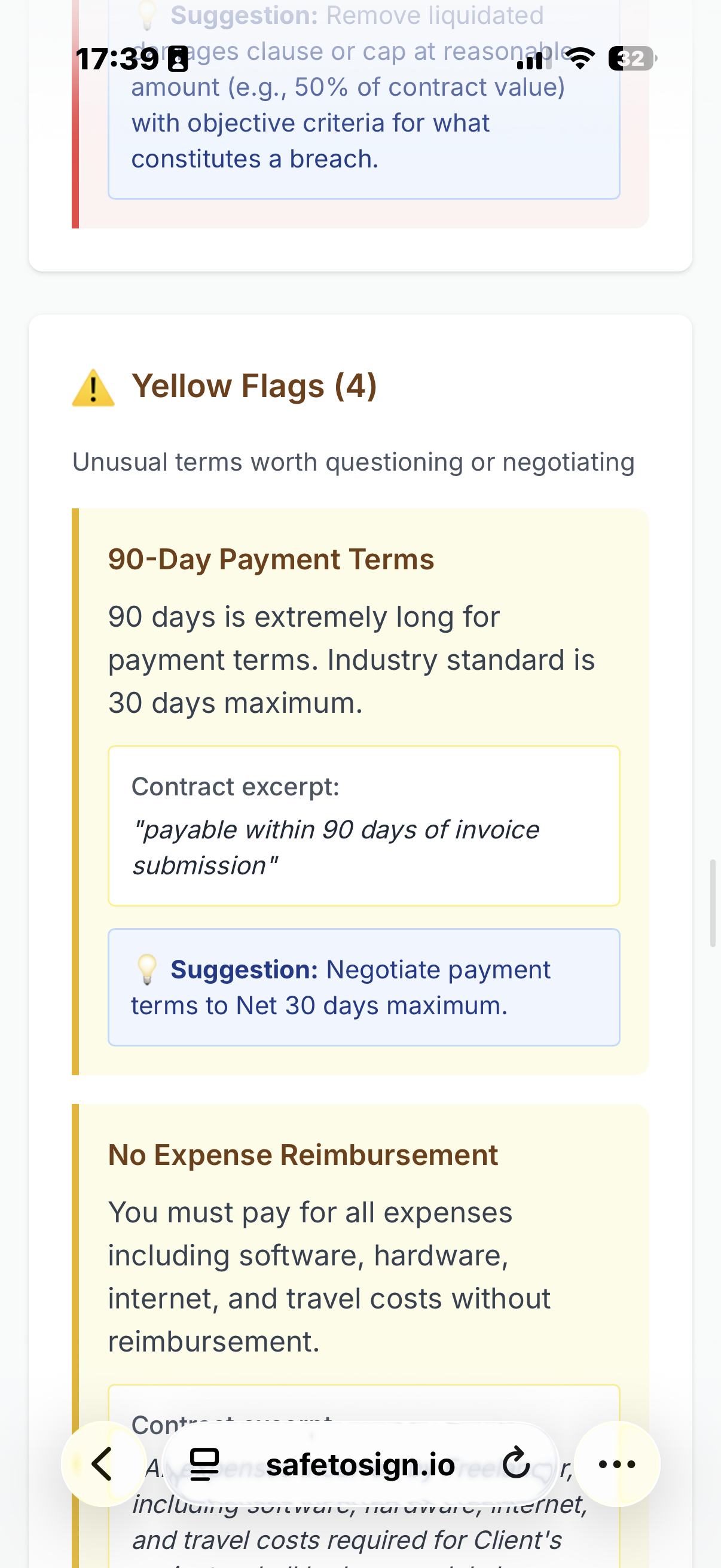Tap the profile badge icon next to the clock
The width and height of the screenshot is (721, 1568).
[x=178, y=59]
